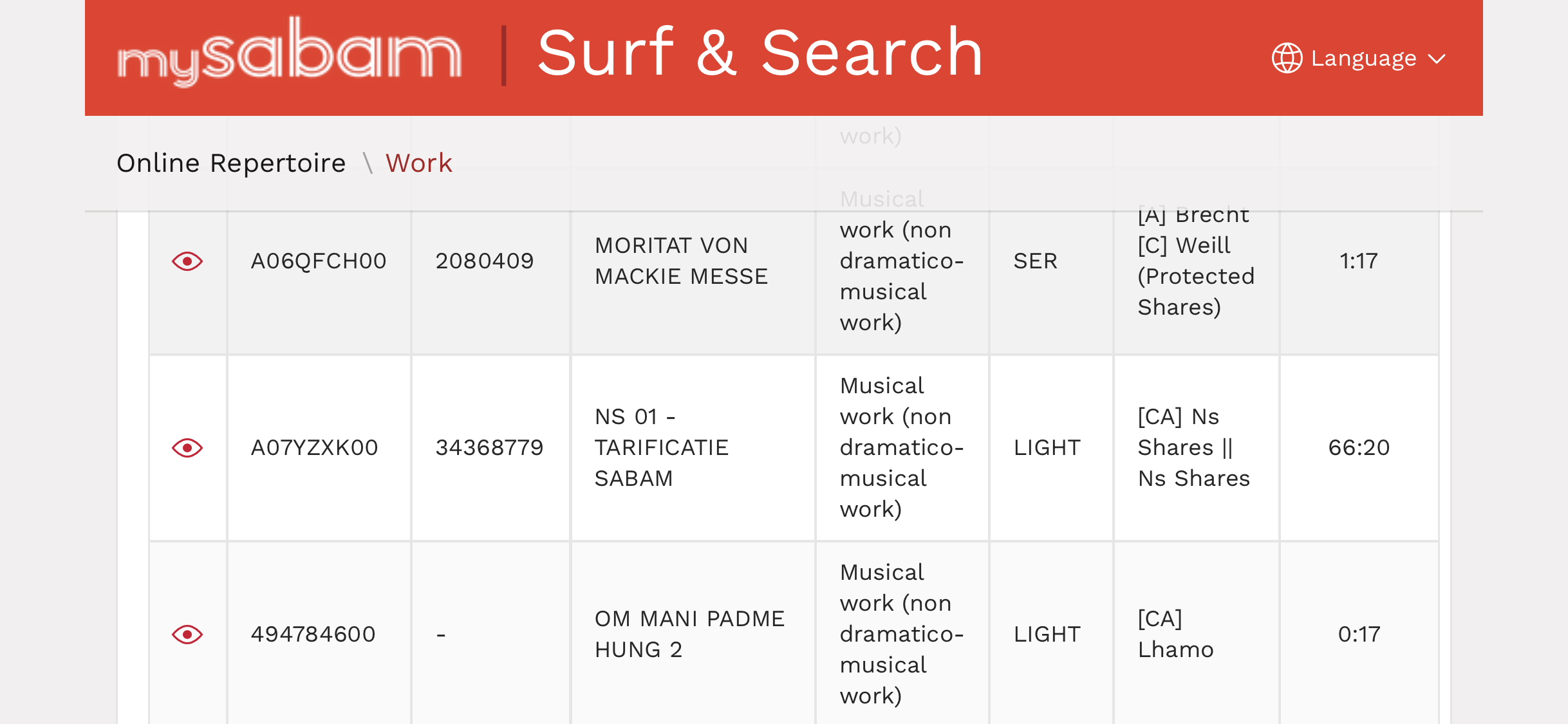Click the 66:20 duration cell
The width and height of the screenshot is (1568, 724).
click(x=1359, y=448)
